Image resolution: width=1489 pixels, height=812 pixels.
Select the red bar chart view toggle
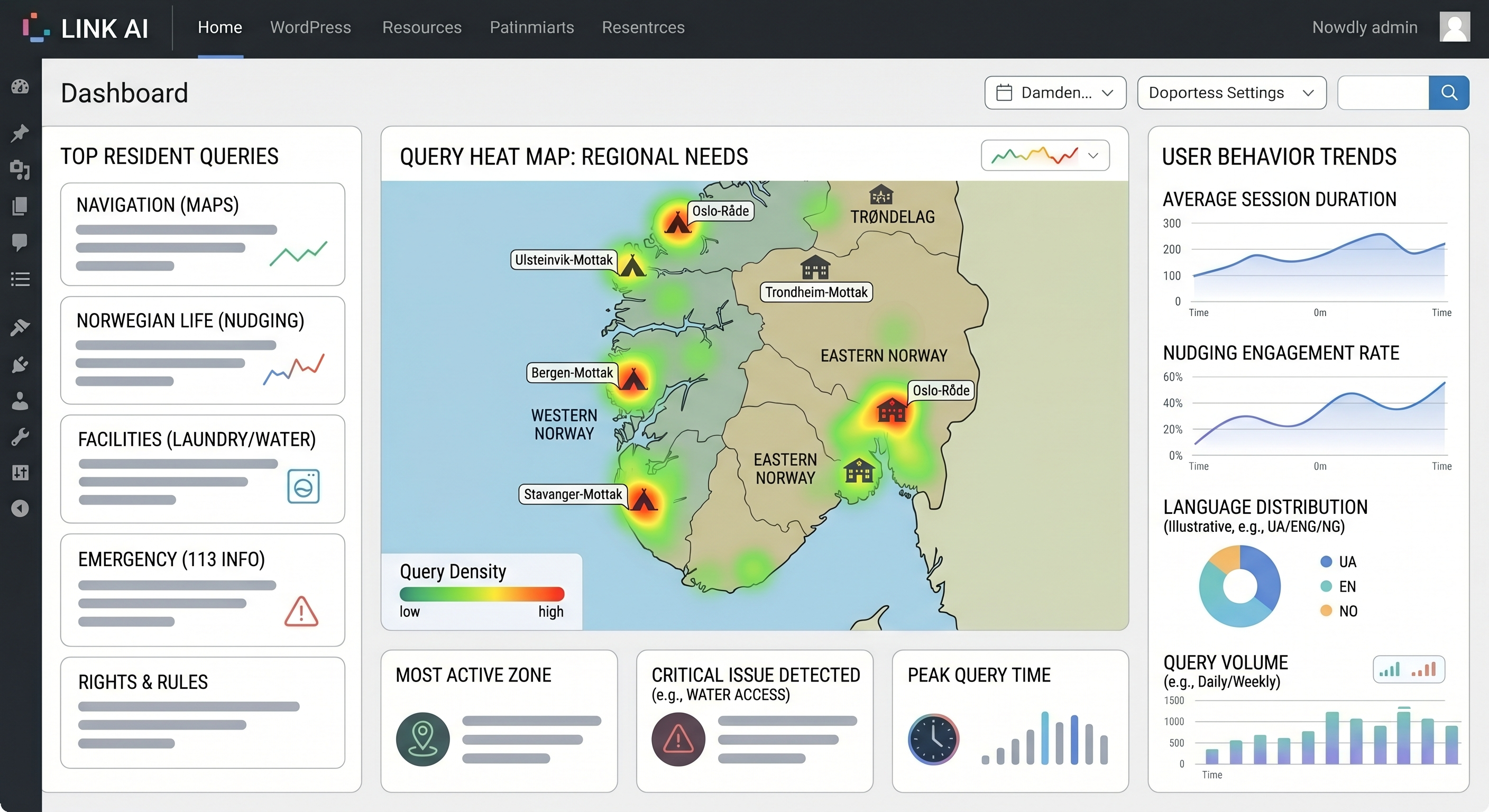tap(1423, 670)
